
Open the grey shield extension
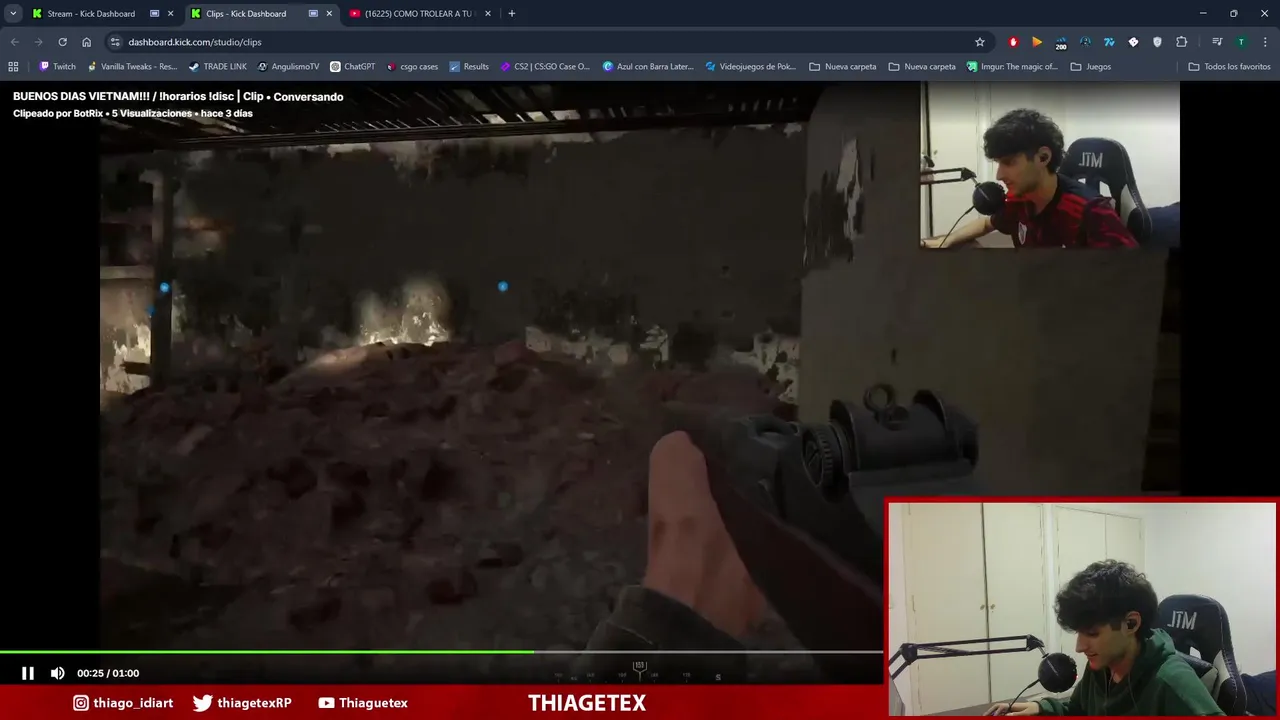(x=1157, y=42)
